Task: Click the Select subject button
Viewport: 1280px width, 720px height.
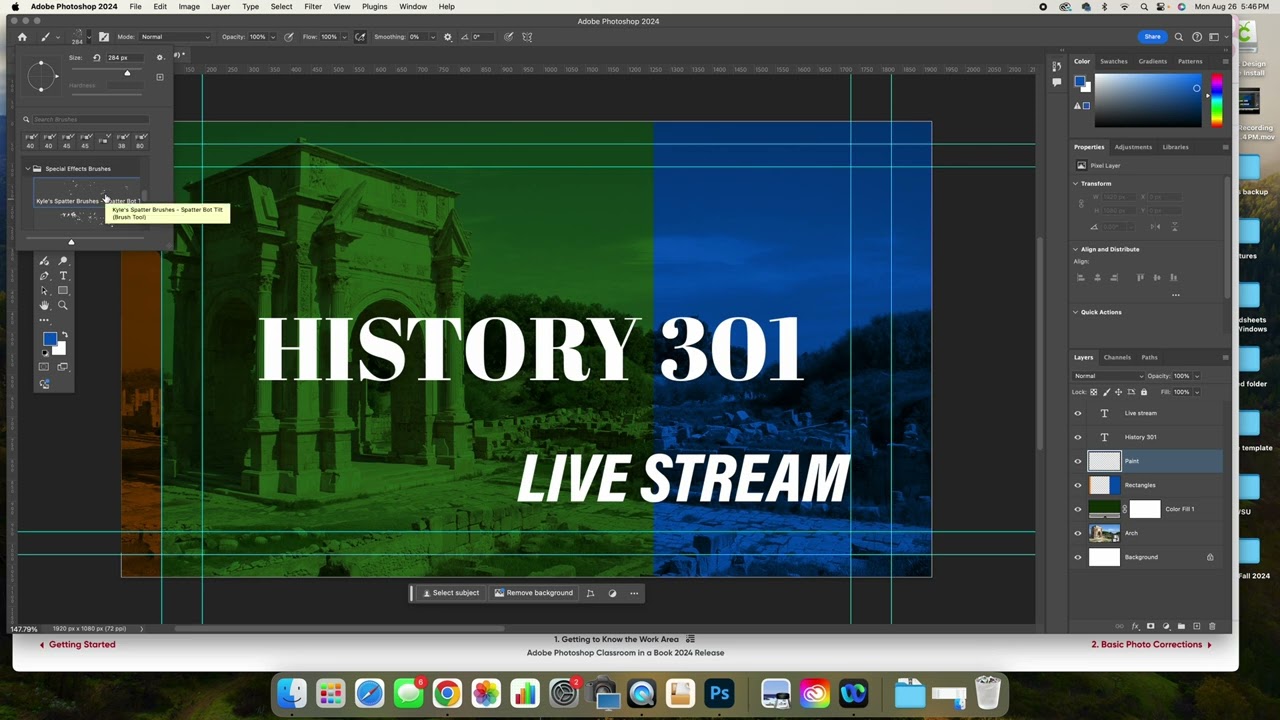Action: tap(450, 593)
